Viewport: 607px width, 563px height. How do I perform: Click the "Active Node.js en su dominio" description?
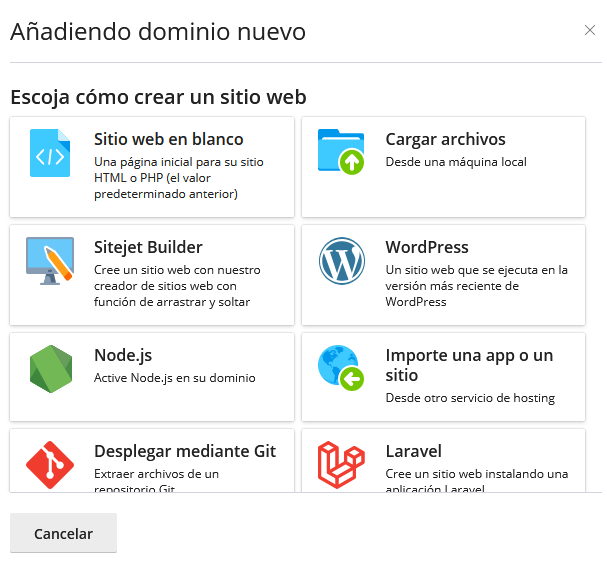(175, 378)
